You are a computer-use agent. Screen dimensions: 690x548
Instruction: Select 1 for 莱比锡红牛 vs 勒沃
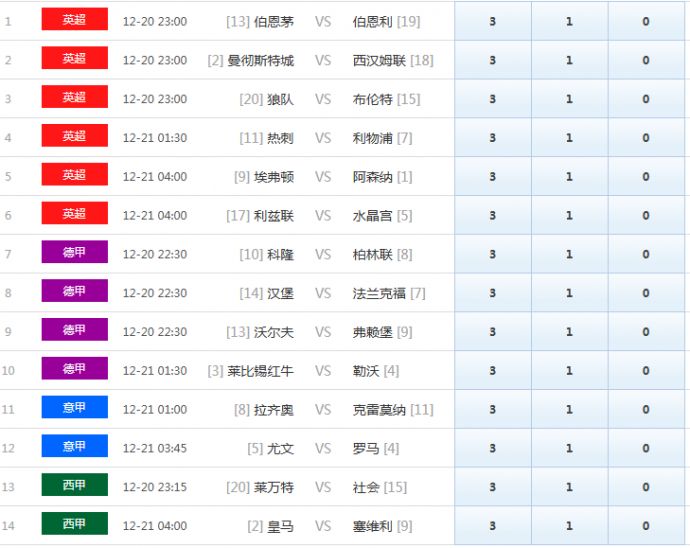click(x=570, y=370)
